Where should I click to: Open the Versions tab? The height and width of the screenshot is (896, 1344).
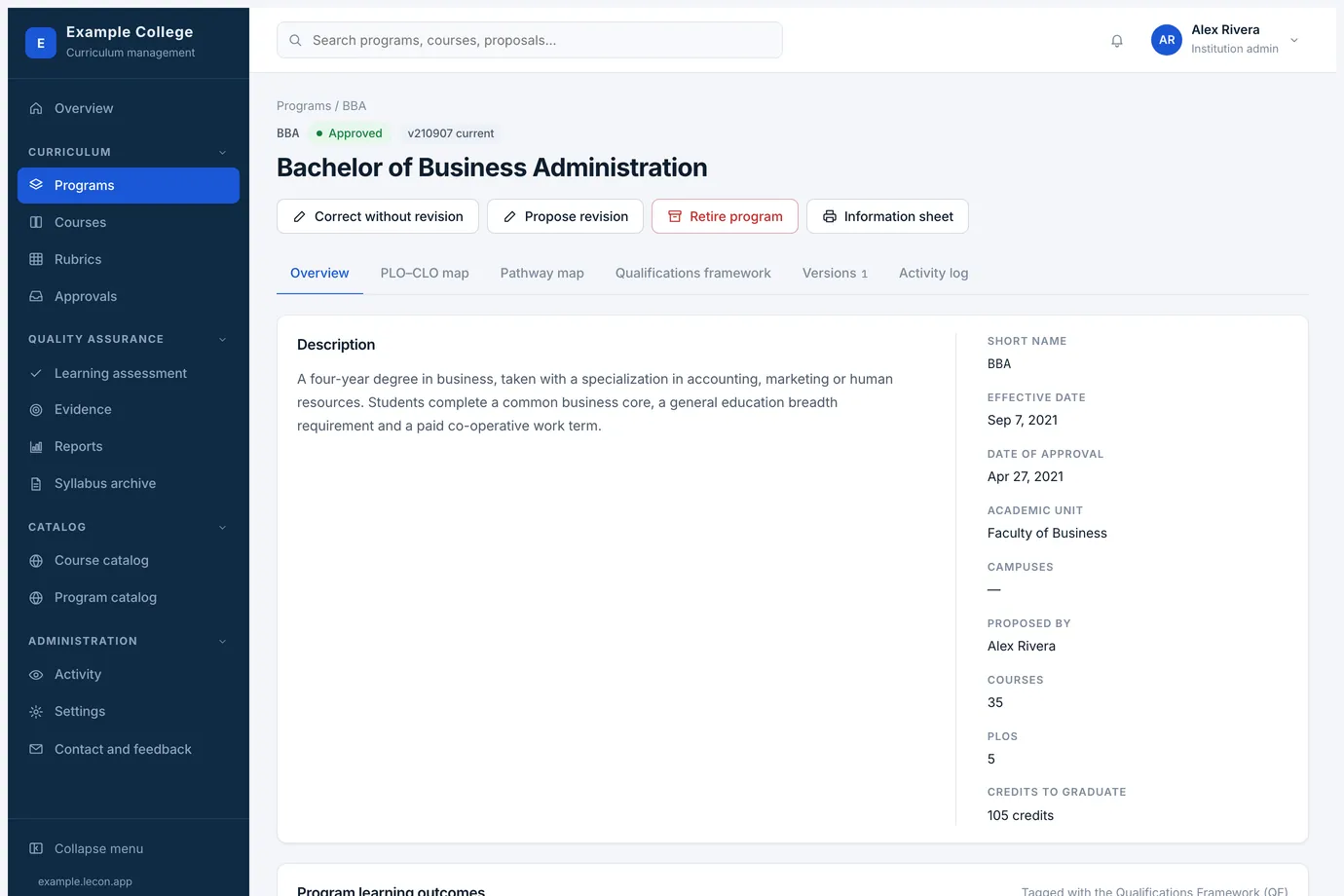pos(835,273)
